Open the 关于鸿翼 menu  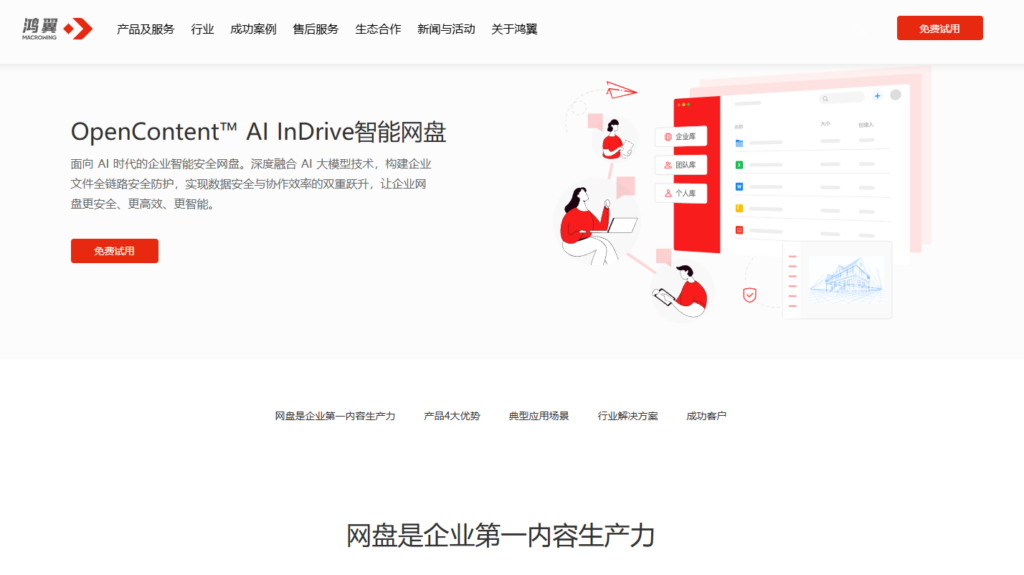point(514,29)
